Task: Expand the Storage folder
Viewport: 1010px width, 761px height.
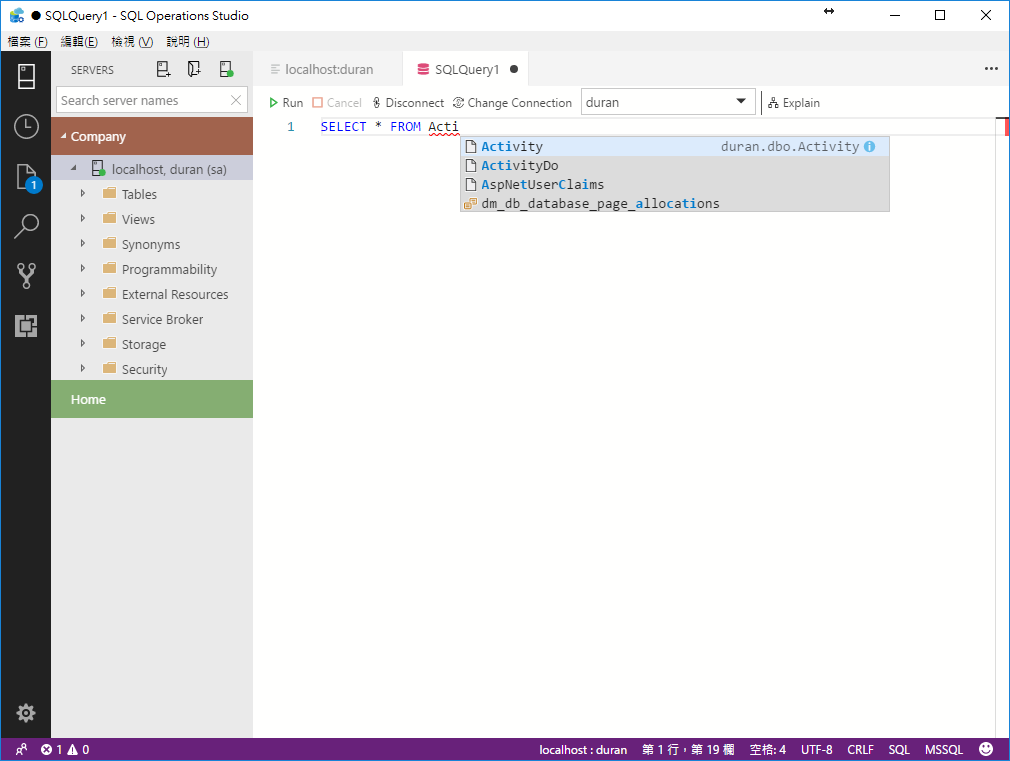Action: (x=82, y=343)
